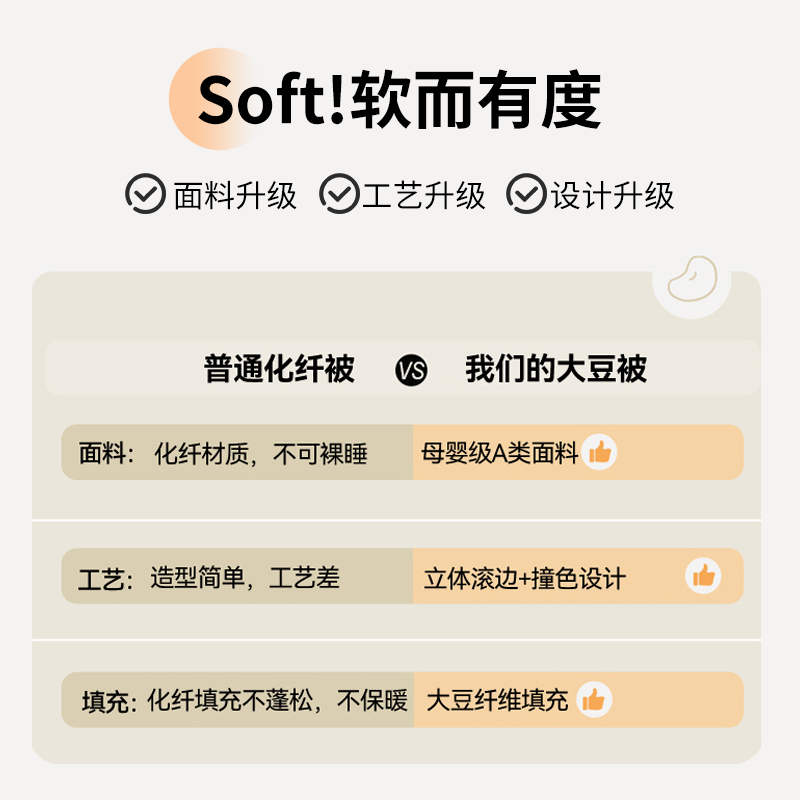Click the 设计升级 label

[x=613, y=195]
